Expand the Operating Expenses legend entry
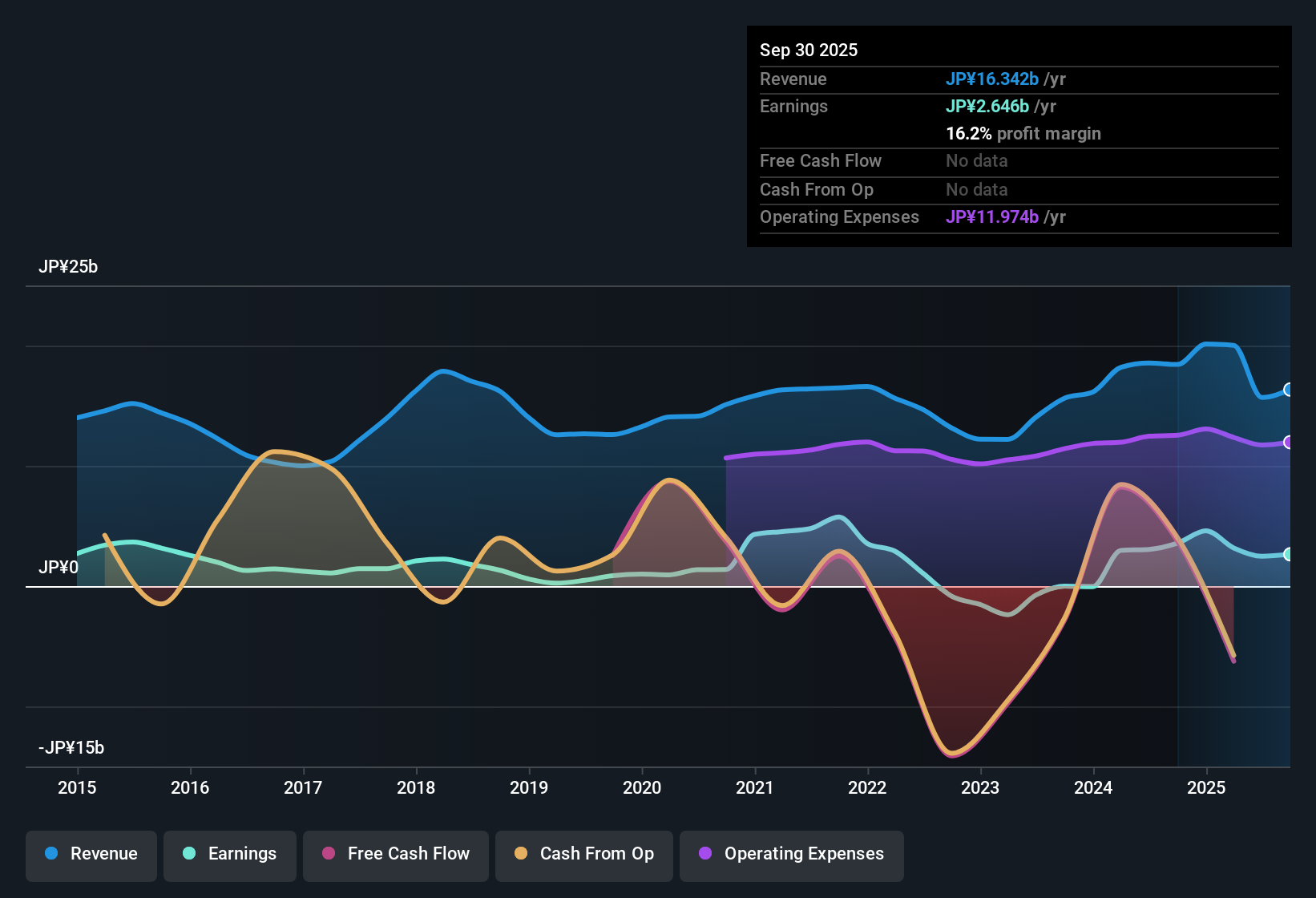The width and height of the screenshot is (1316, 898). coord(791,854)
